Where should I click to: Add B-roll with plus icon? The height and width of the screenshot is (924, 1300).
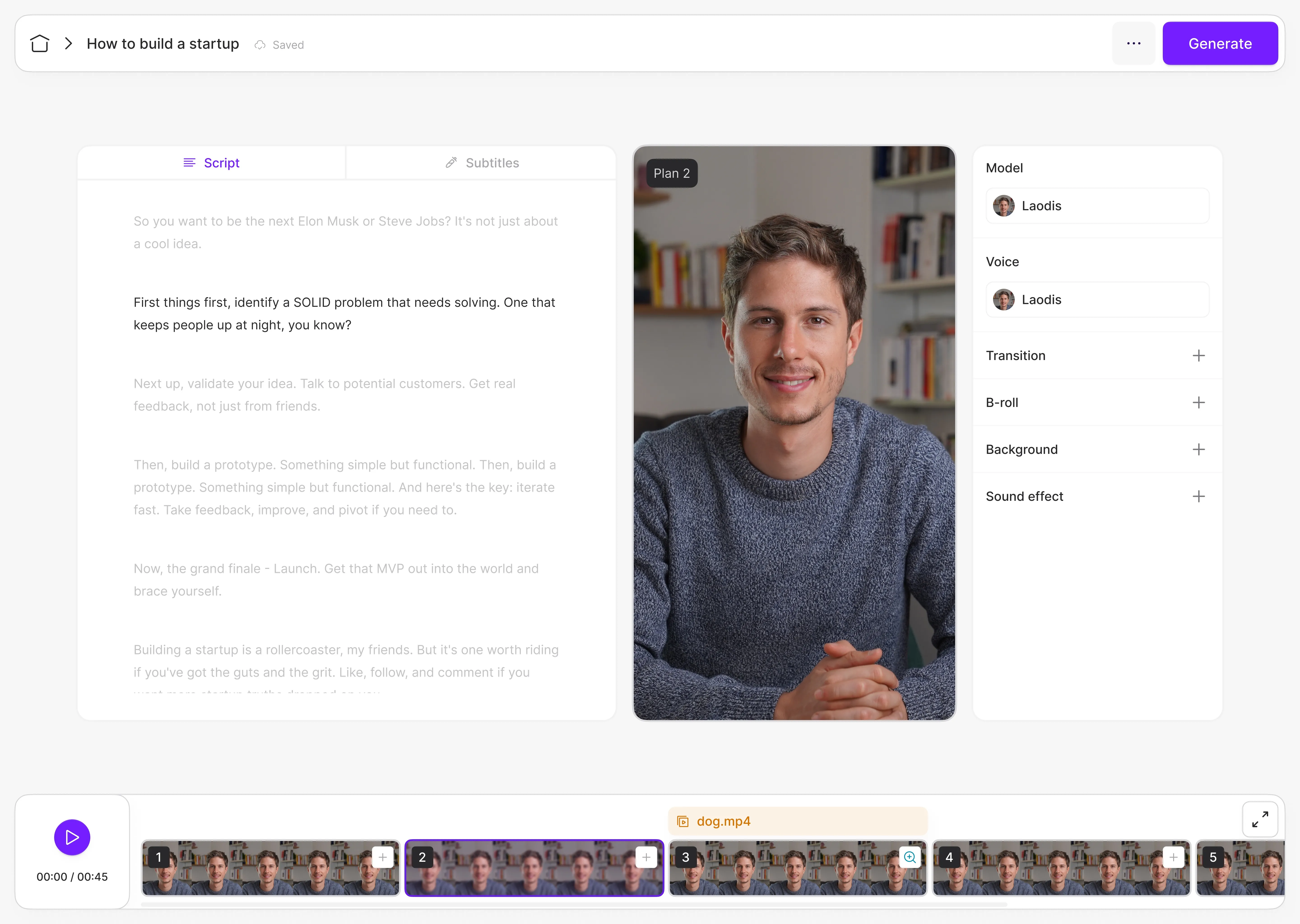click(x=1198, y=403)
